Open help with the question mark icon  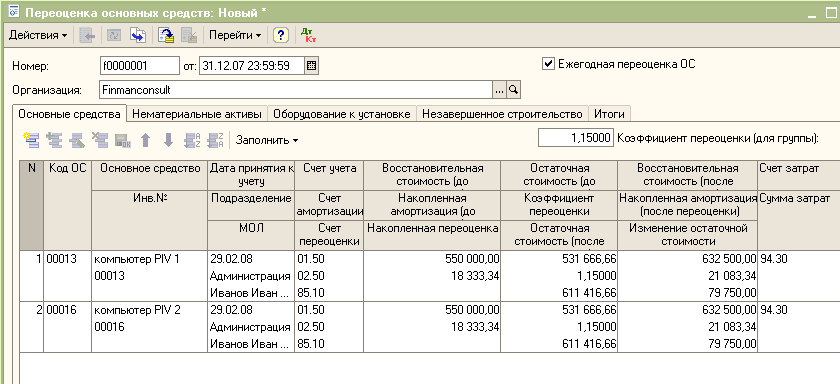[x=281, y=35]
